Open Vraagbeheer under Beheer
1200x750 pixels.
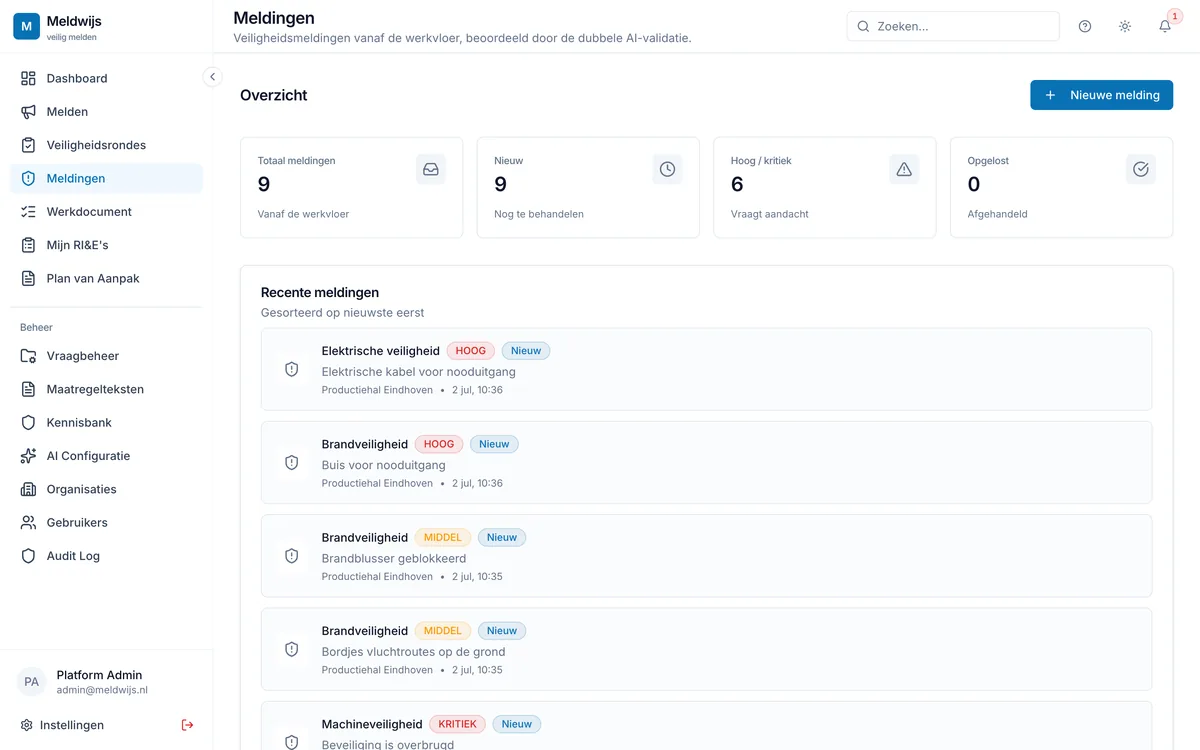tap(106, 356)
